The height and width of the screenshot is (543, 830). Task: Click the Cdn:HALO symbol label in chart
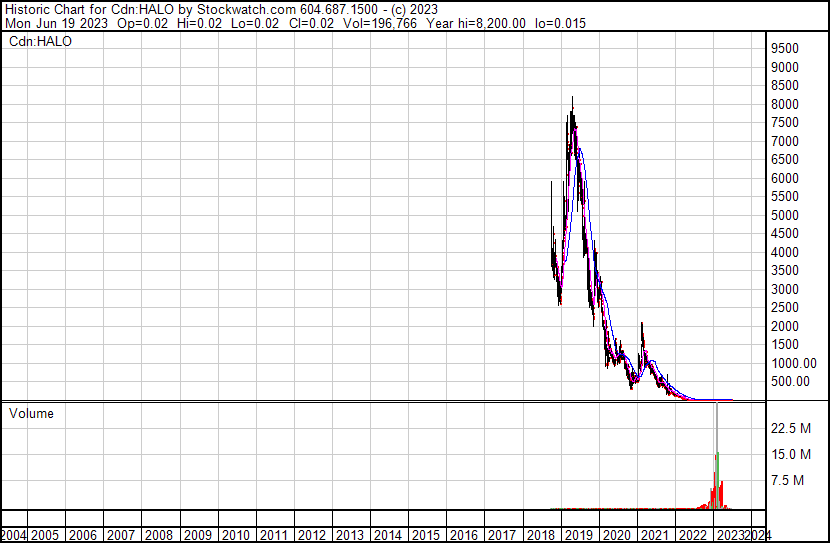pos(40,41)
